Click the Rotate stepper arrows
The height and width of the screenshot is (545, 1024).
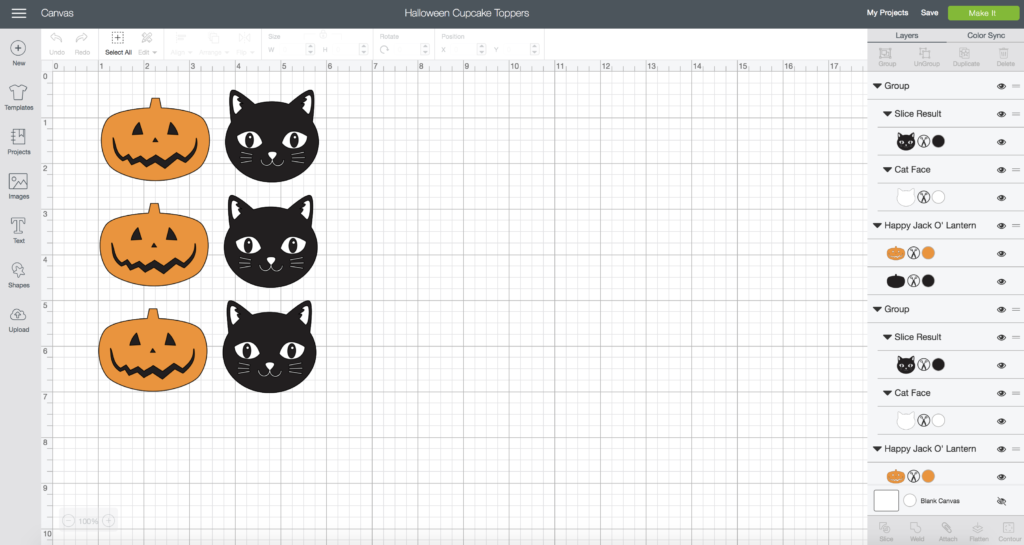pos(425,50)
